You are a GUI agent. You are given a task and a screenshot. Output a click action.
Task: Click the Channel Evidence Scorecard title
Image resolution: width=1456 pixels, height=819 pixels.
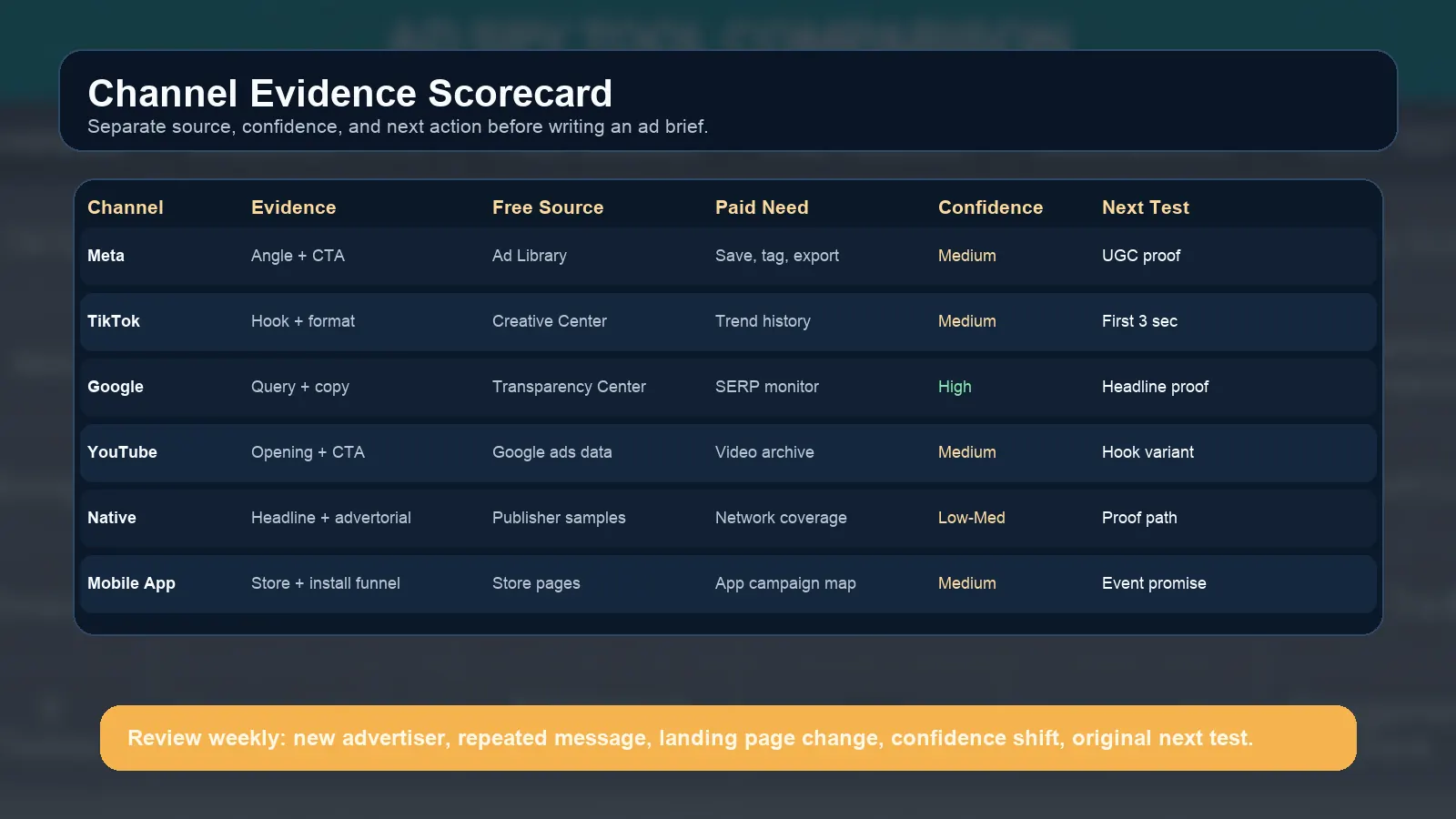(349, 94)
